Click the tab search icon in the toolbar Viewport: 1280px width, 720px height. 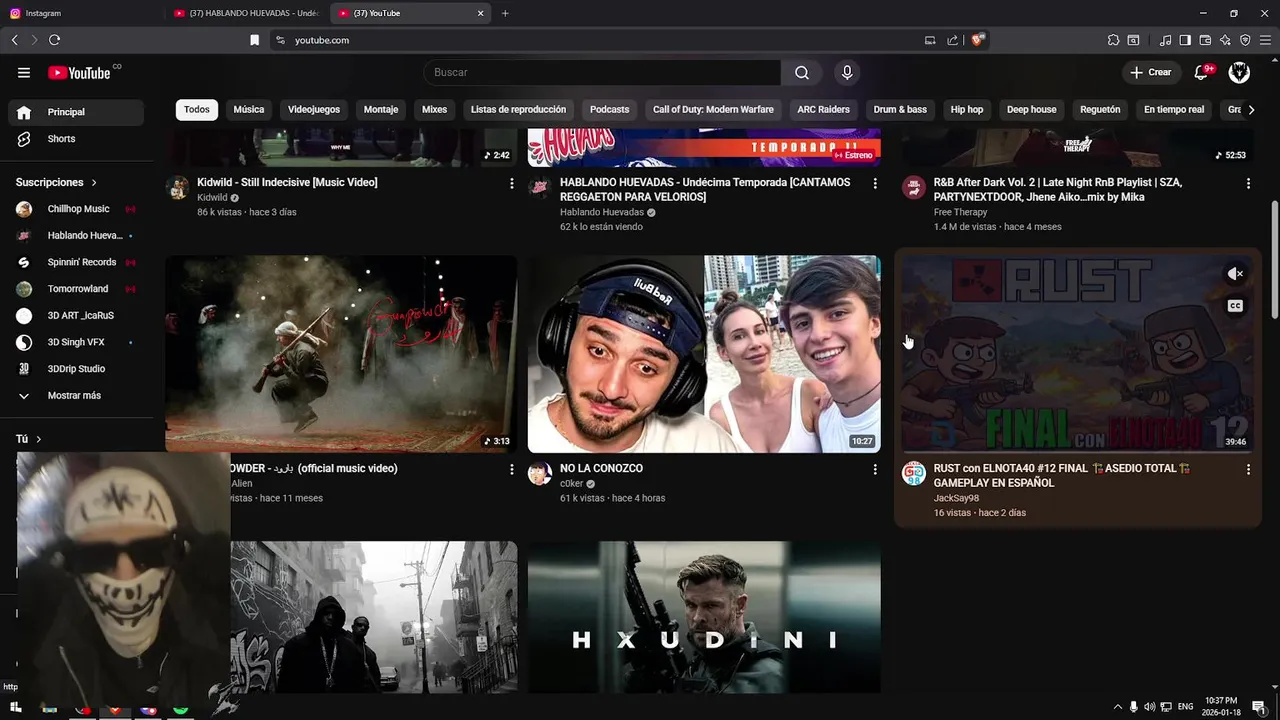point(1133,40)
